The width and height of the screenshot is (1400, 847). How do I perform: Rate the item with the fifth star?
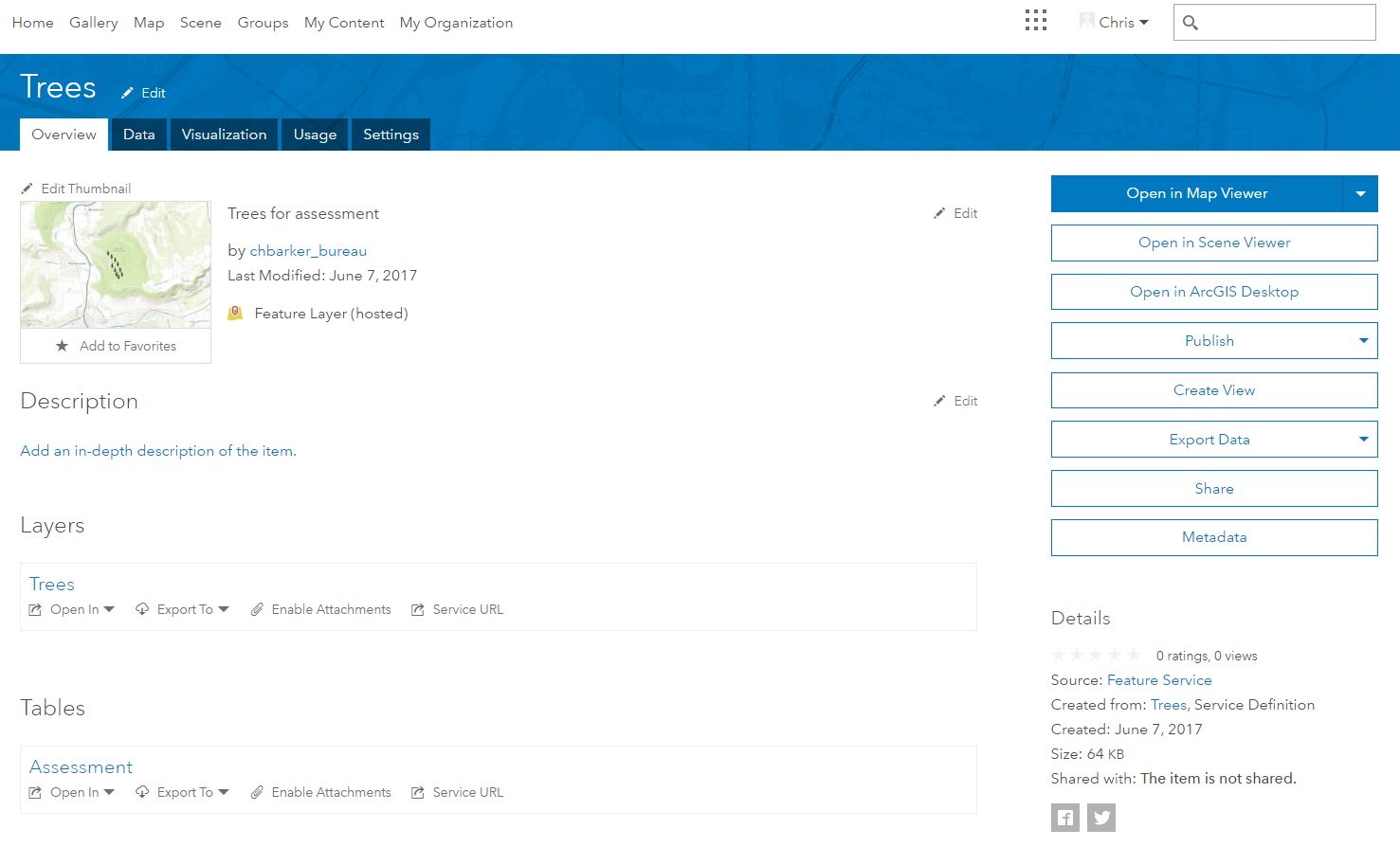pyautogui.click(x=1134, y=655)
